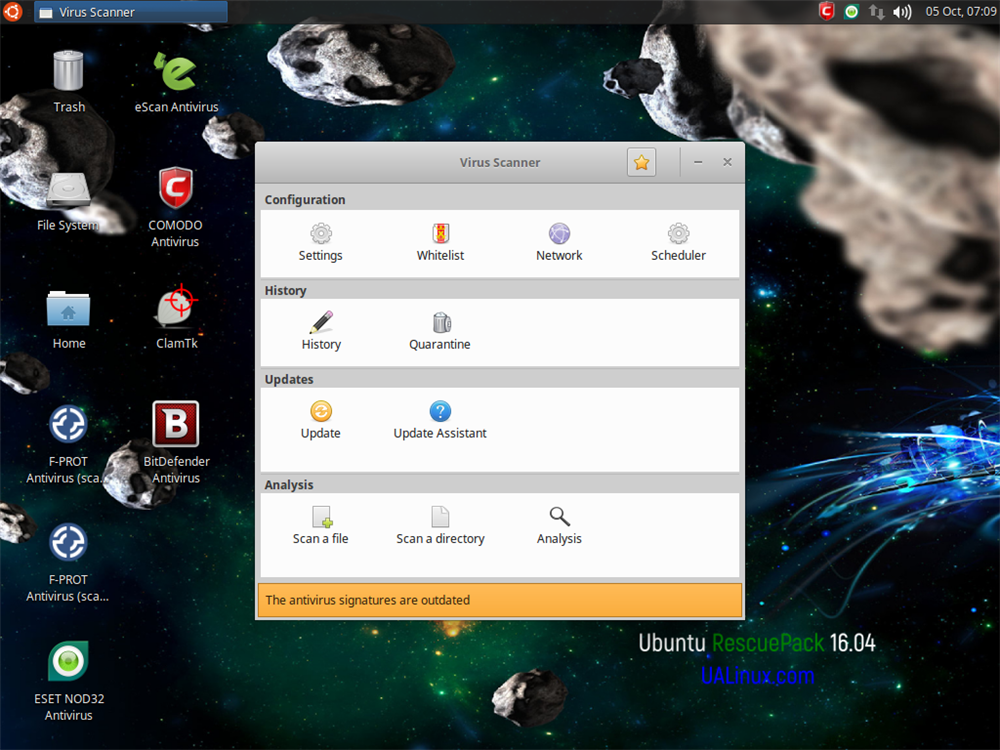Click the clock date in top panel
The height and width of the screenshot is (750, 1000).
961,12
